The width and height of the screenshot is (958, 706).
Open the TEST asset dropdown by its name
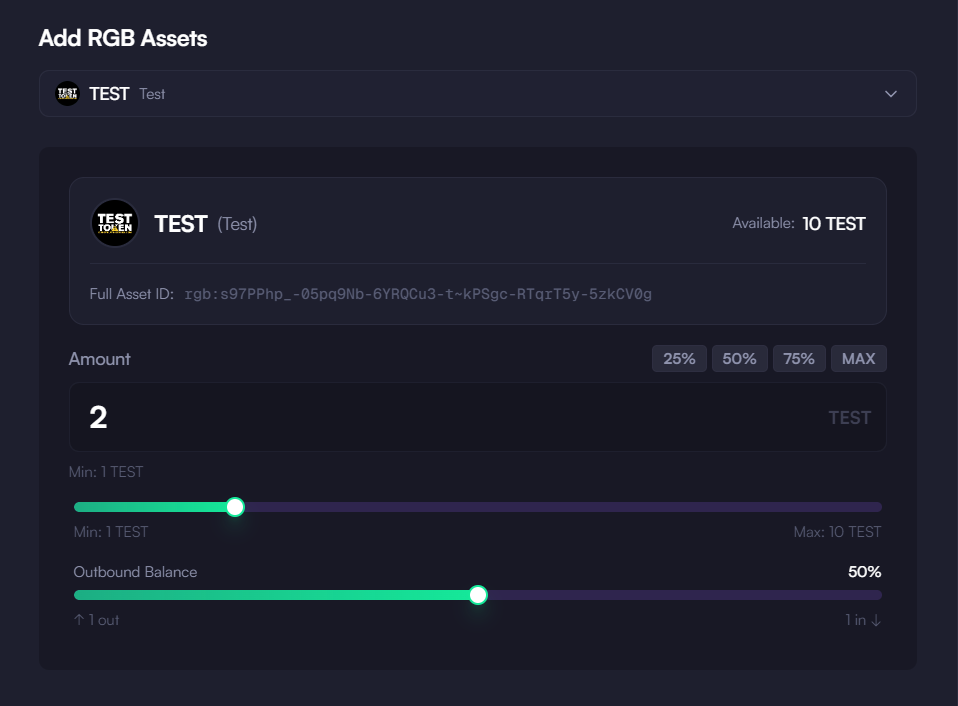[x=109, y=93]
